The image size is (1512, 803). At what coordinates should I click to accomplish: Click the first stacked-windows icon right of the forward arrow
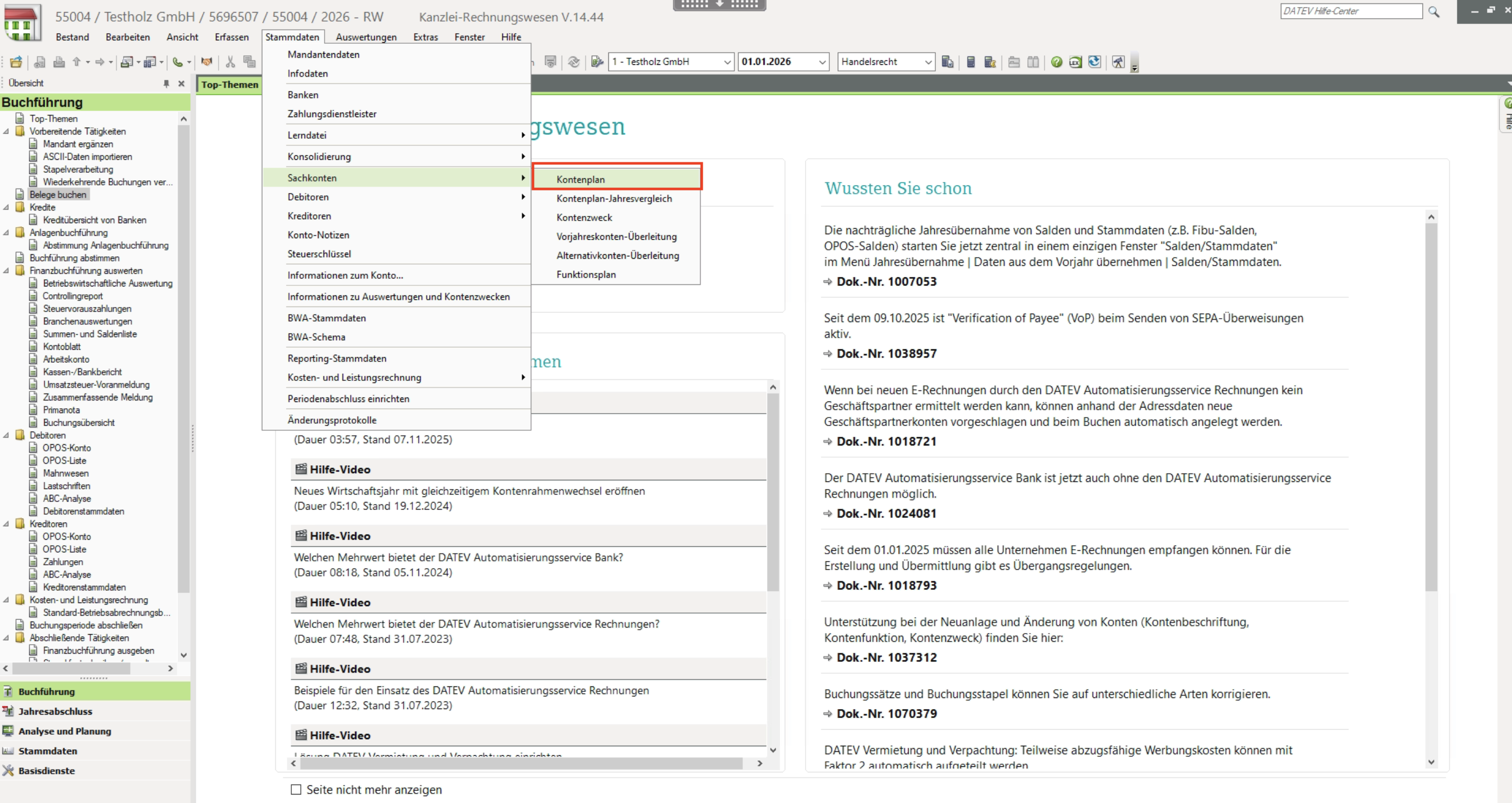(x=126, y=62)
